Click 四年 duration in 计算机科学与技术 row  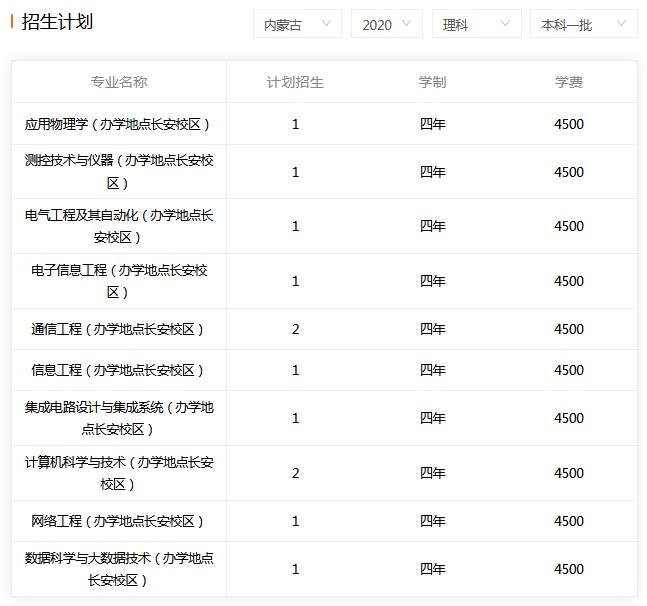click(432, 473)
